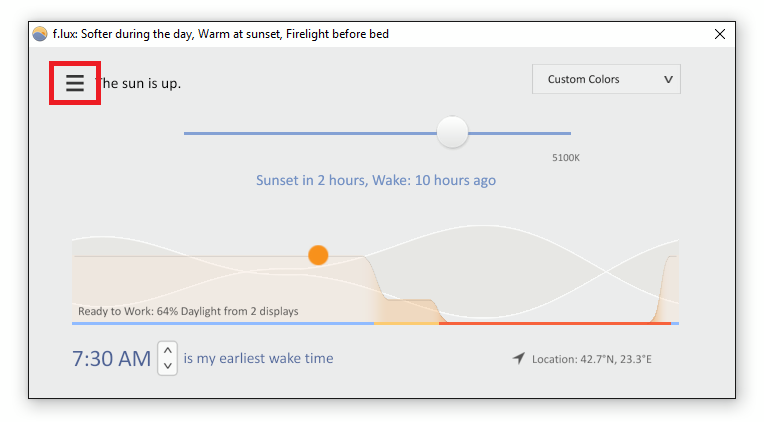Click the 5100K temperature label
764x422 pixels.
[x=566, y=158]
